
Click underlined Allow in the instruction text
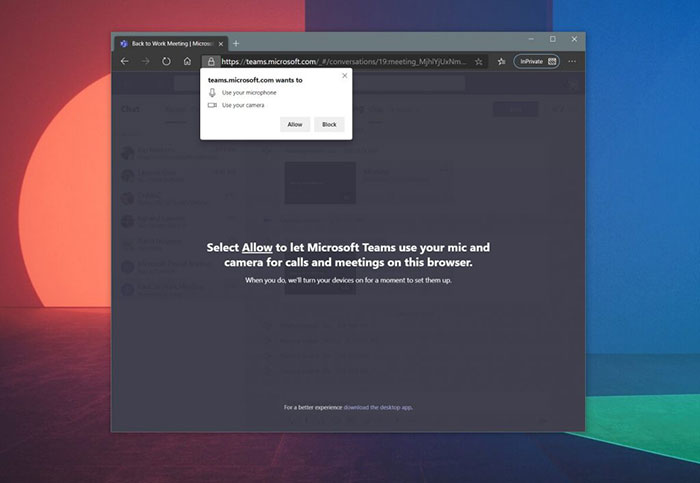257,247
